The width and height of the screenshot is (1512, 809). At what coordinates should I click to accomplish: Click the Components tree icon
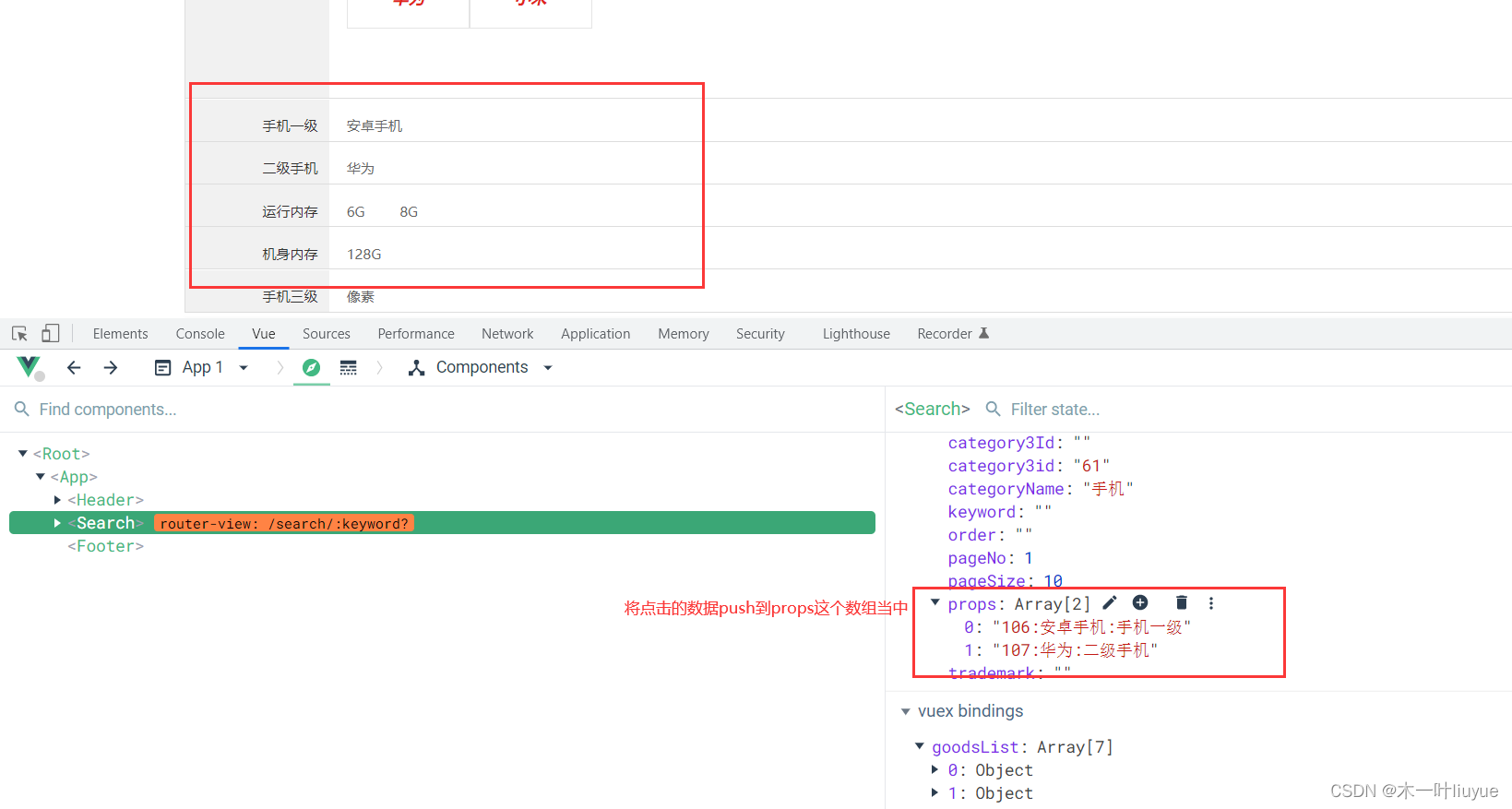point(417,367)
